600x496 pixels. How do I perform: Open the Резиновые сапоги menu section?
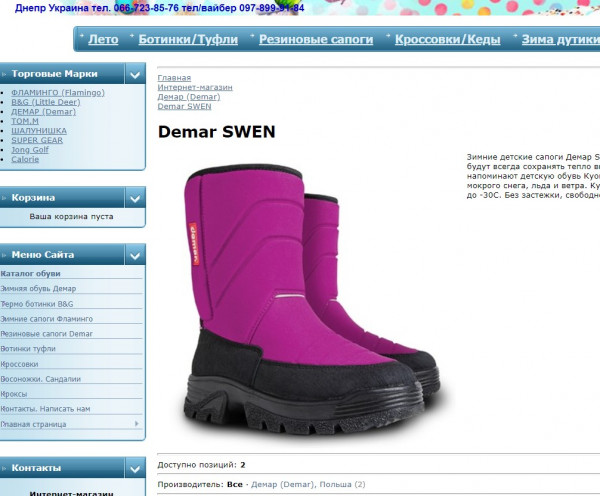[316, 39]
